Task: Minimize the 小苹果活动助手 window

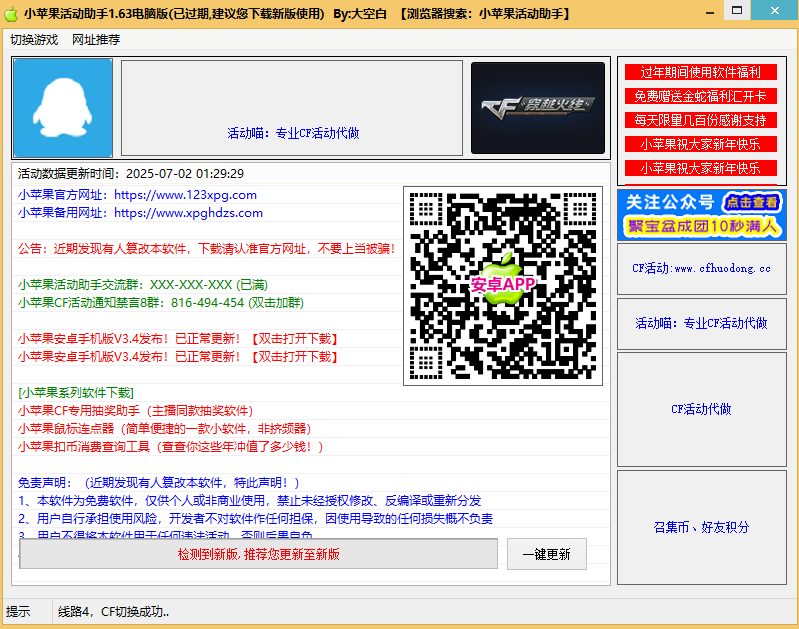Action: pos(710,10)
